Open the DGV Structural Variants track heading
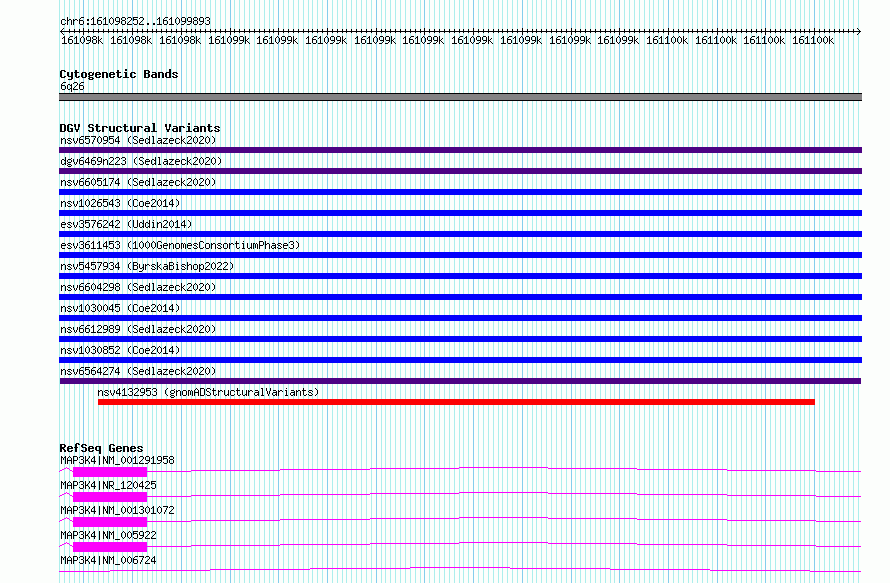This screenshot has height=583, width=890. pos(140,128)
